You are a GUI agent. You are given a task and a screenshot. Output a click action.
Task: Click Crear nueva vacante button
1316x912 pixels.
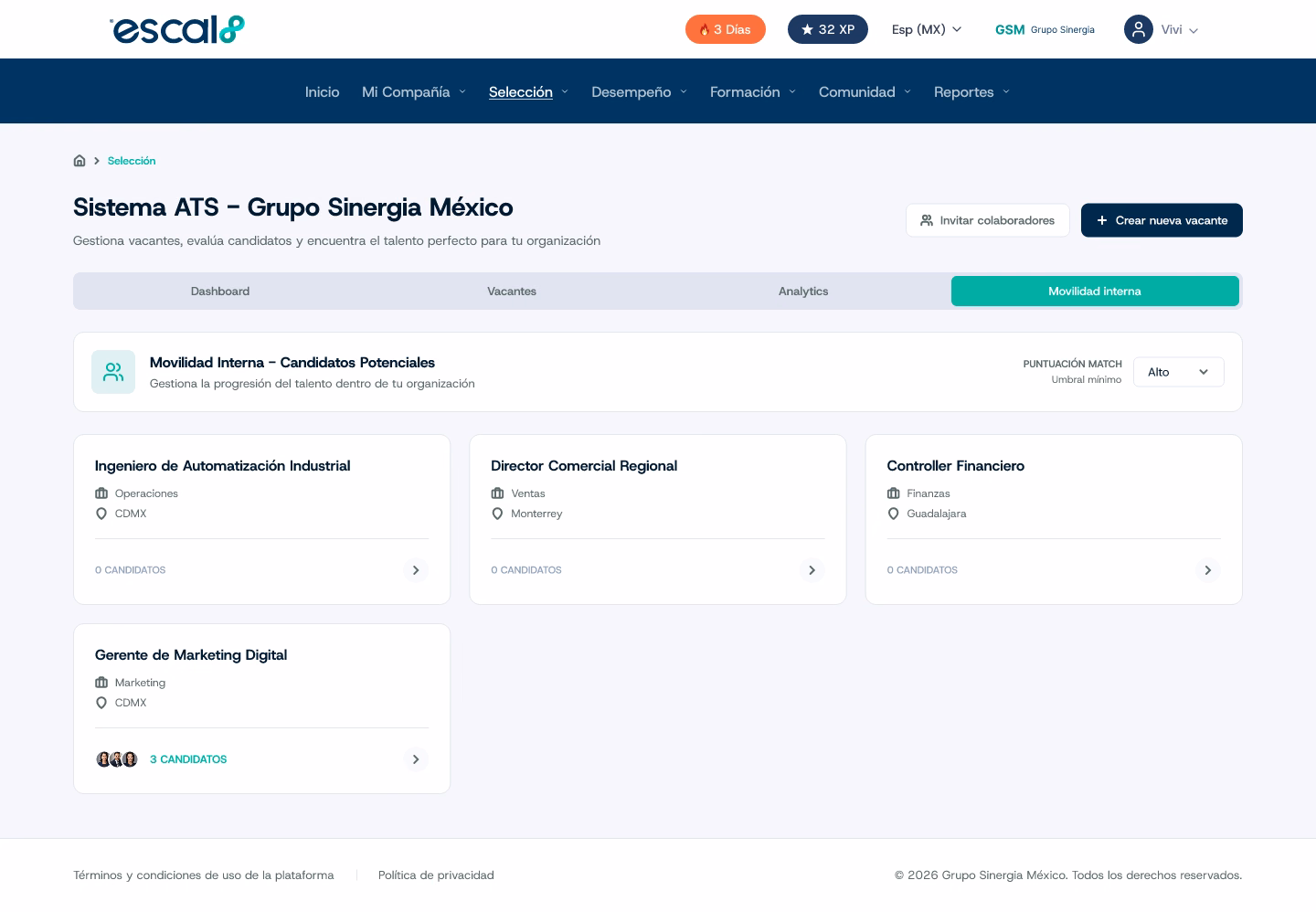(x=1162, y=220)
